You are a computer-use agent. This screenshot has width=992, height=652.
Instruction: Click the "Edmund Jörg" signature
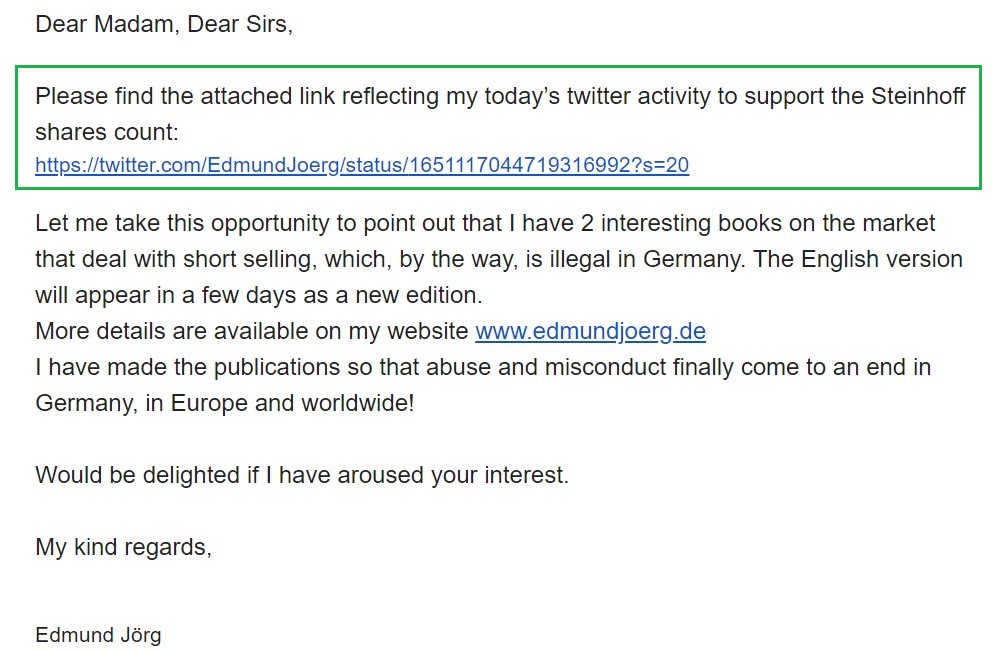pyautogui.click(x=98, y=635)
